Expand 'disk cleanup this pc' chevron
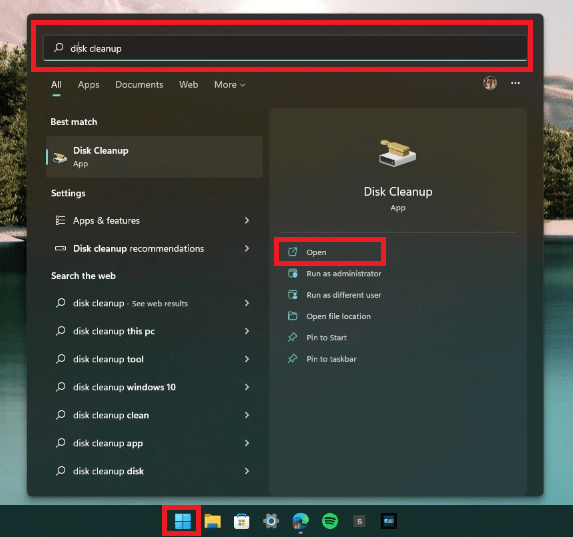 point(247,331)
